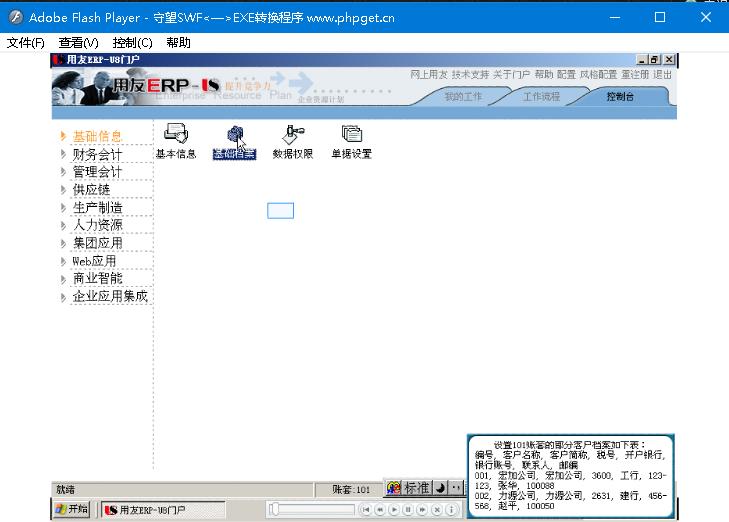Viewport: 729px width, 522px height.
Task: Open the Flash Player 帮助 menu
Action: (x=179, y=43)
